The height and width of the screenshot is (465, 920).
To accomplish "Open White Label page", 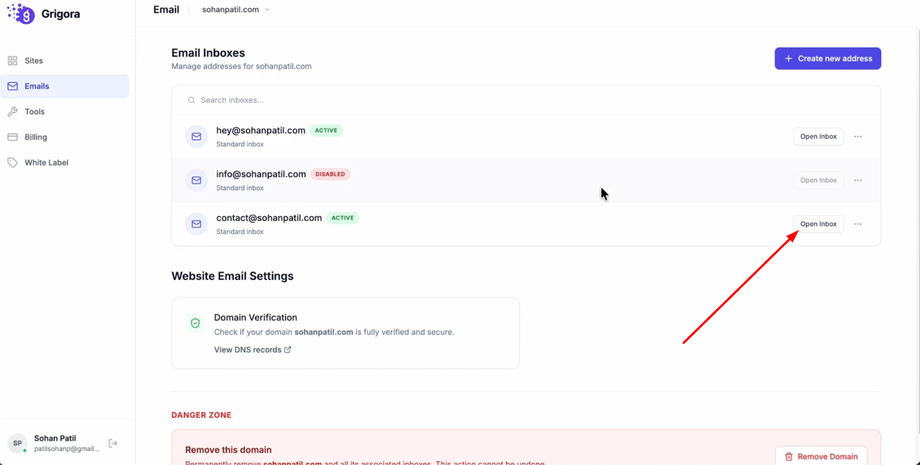I will pyautogui.click(x=46, y=162).
